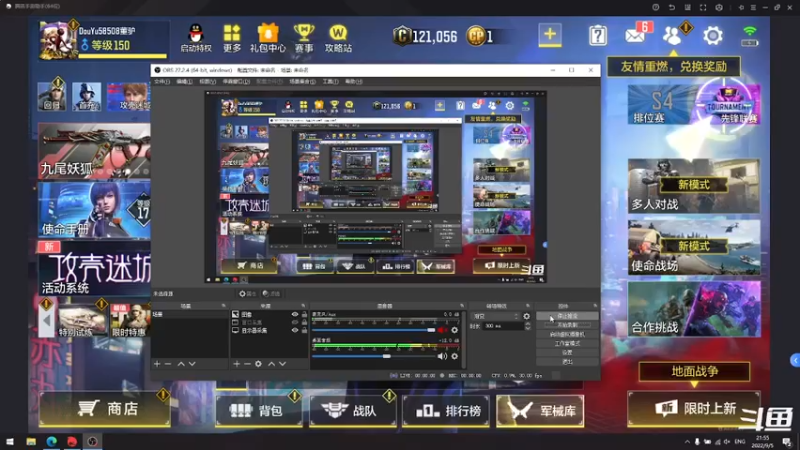Click 退出 button in OBS controls

567,362
